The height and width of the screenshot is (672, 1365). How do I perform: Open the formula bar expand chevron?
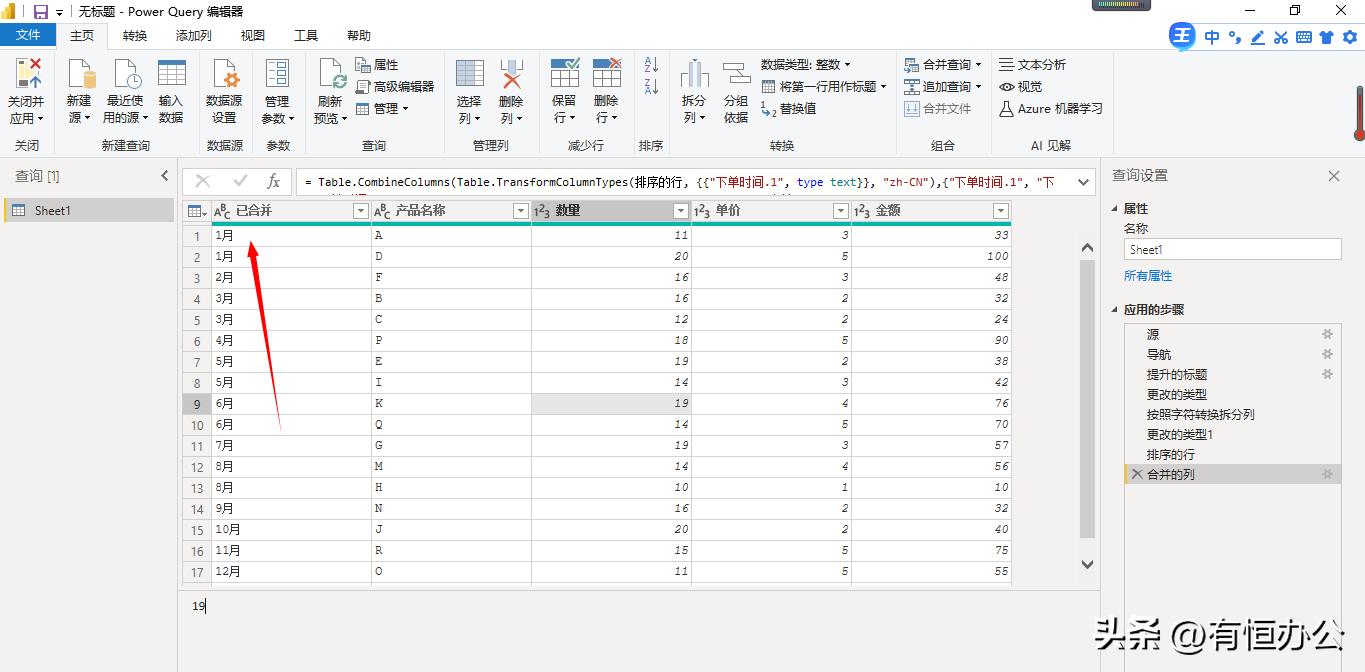point(1082,182)
